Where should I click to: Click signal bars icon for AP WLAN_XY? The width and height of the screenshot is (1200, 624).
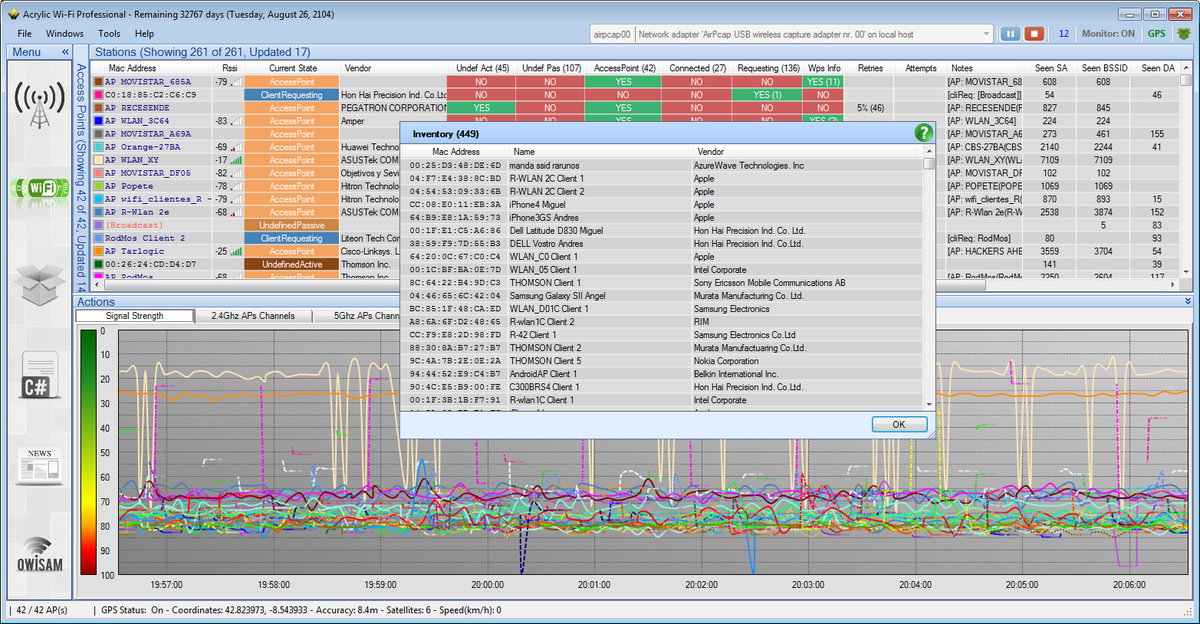pos(234,160)
